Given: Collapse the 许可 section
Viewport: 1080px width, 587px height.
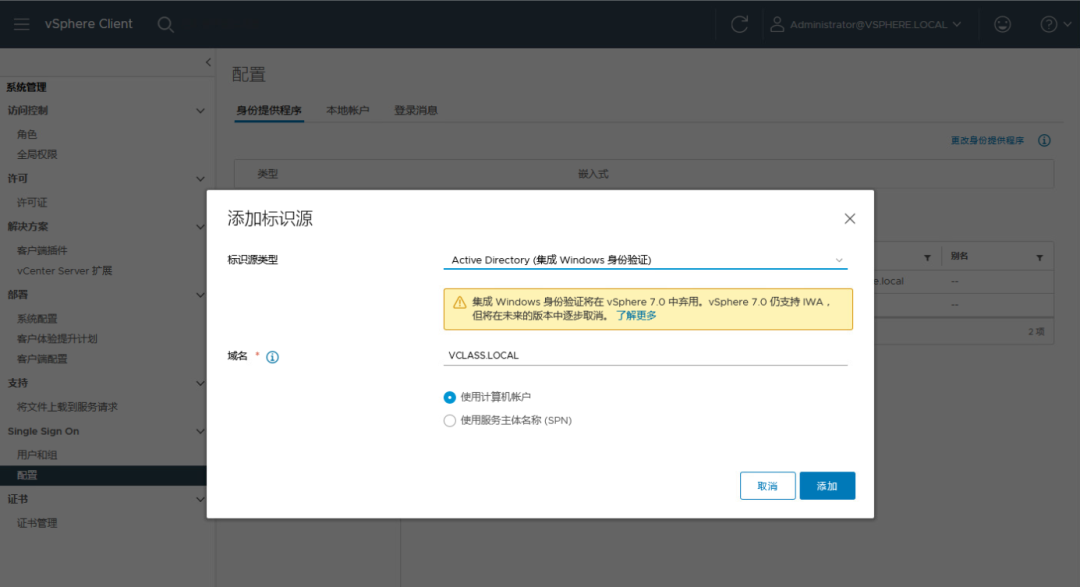Looking at the screenshot, I should (200, 179).
